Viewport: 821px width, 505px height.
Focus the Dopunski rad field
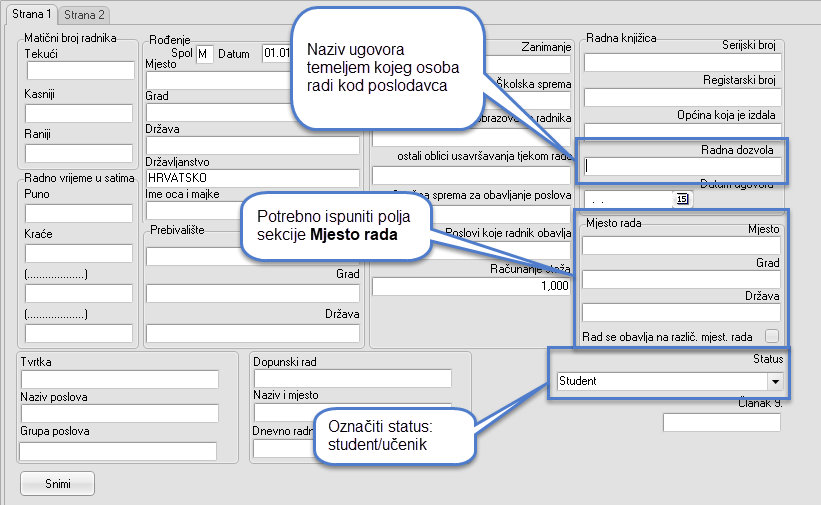tap(353, 378)
